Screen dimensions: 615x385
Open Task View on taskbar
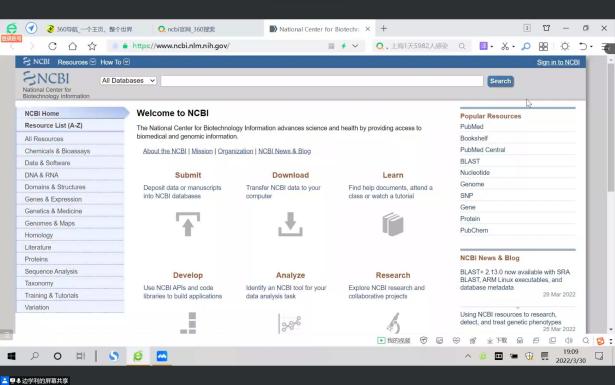point(80,356)
